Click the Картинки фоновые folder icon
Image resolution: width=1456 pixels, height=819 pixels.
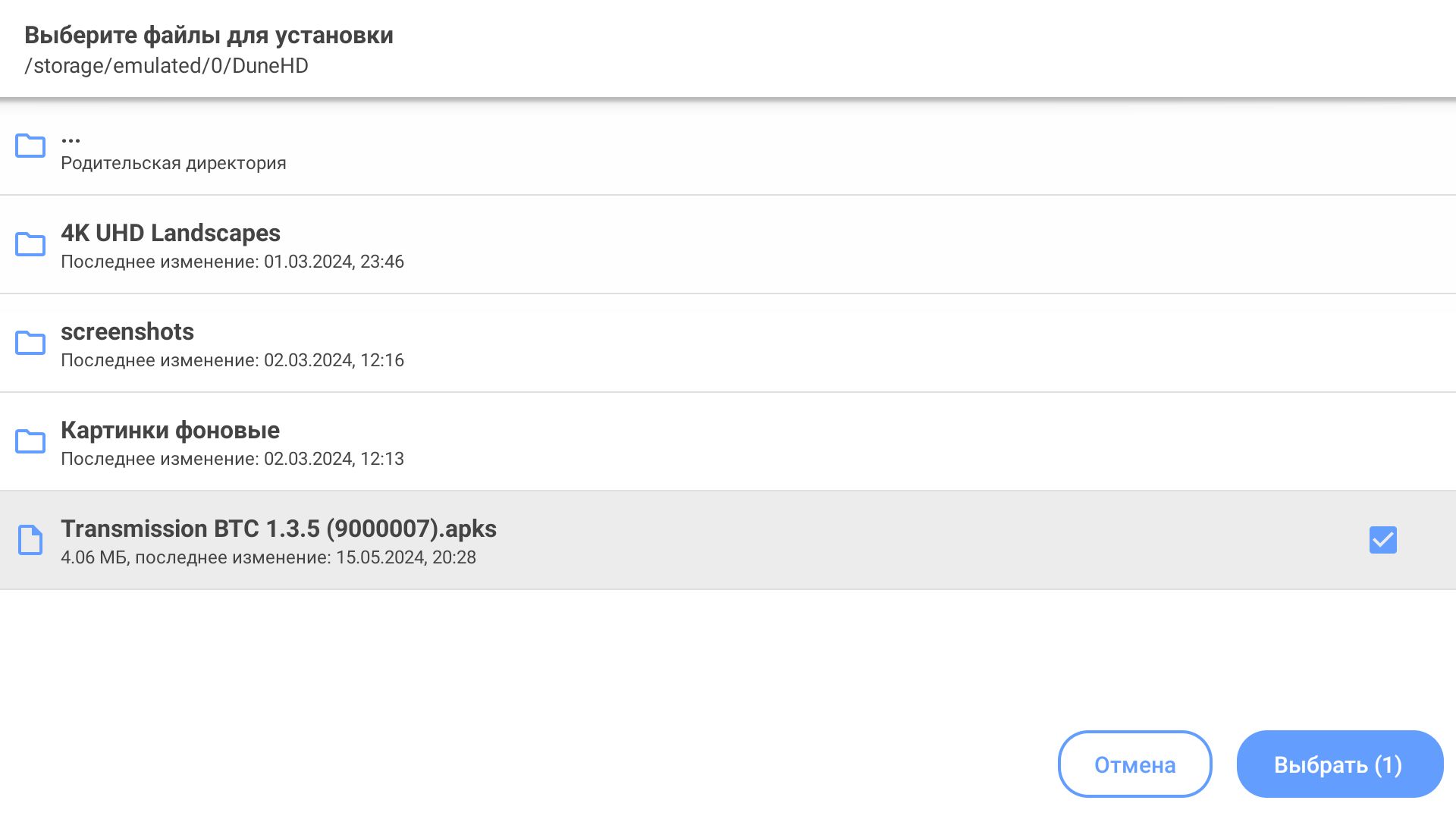pyautogui.click(x=30, y=441)
